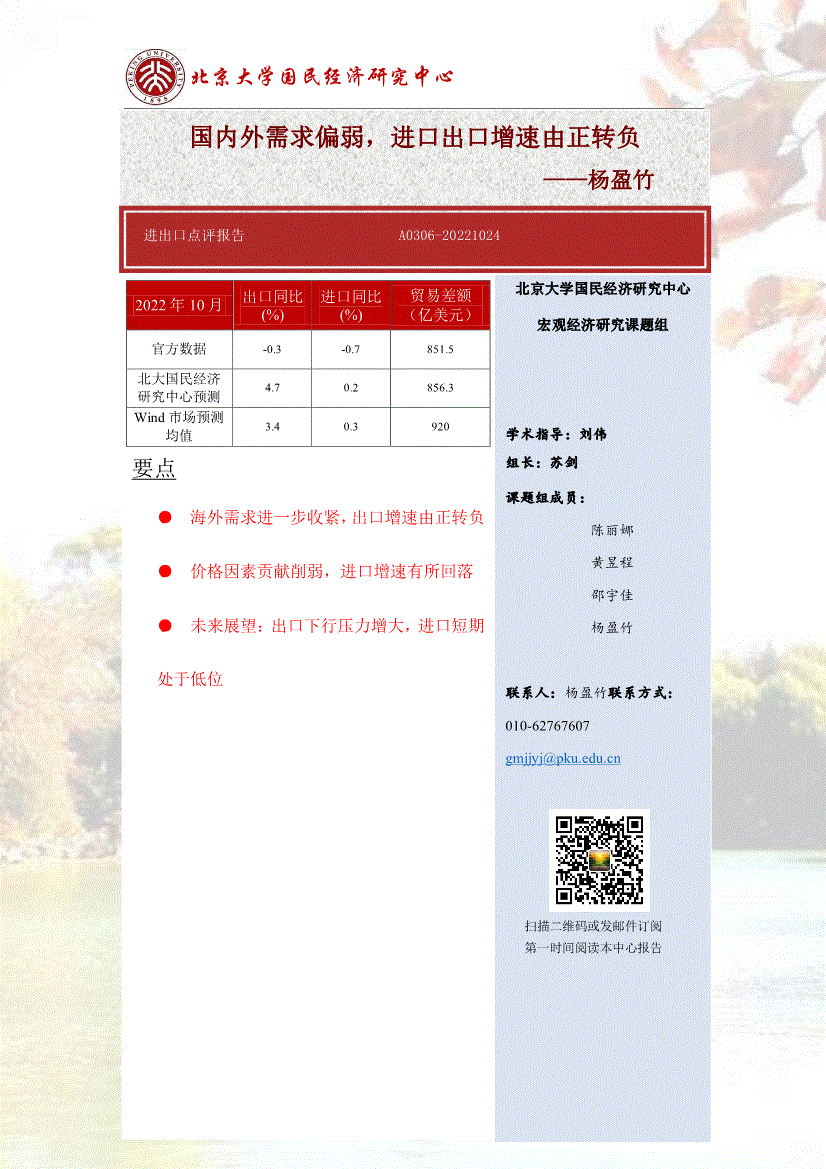Click the 贸易差额 column header

440,305
